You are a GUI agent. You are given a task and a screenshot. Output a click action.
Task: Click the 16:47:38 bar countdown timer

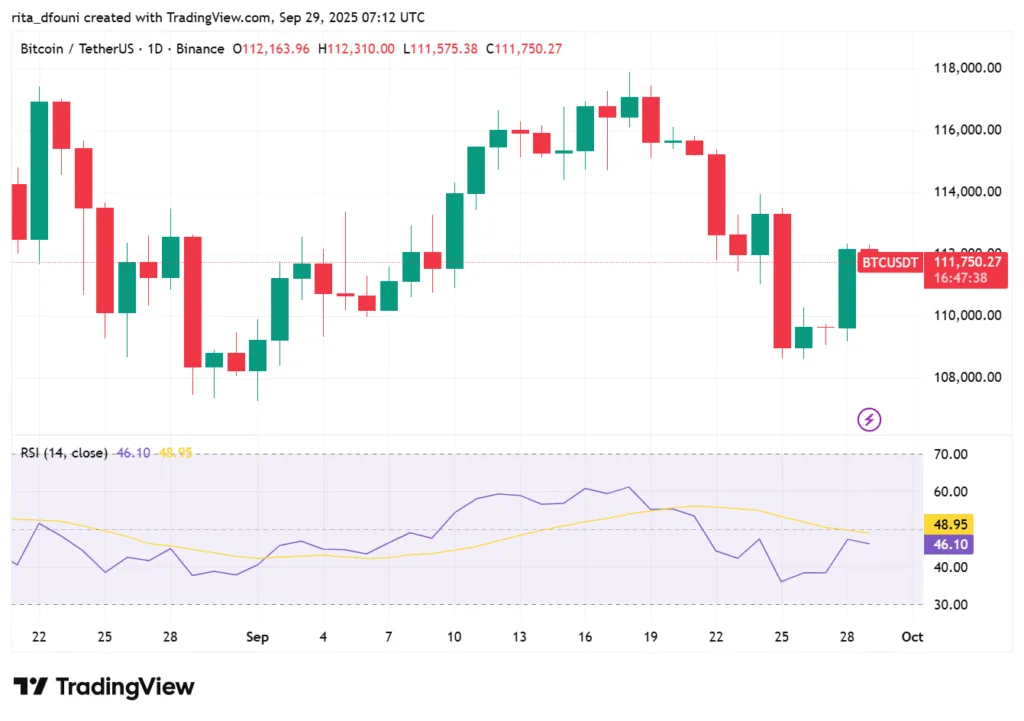960,279
